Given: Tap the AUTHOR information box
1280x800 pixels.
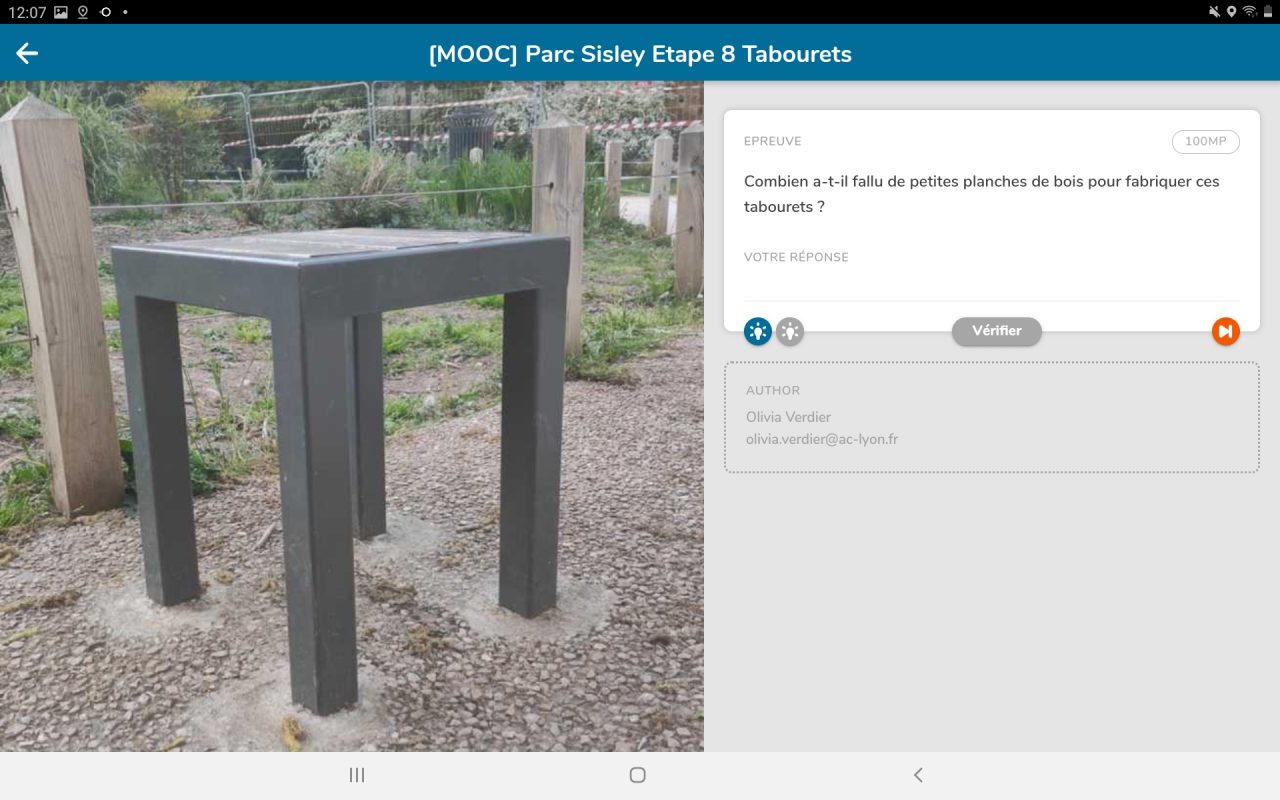Looking at the screenshot, I should [x=991, y=416].
